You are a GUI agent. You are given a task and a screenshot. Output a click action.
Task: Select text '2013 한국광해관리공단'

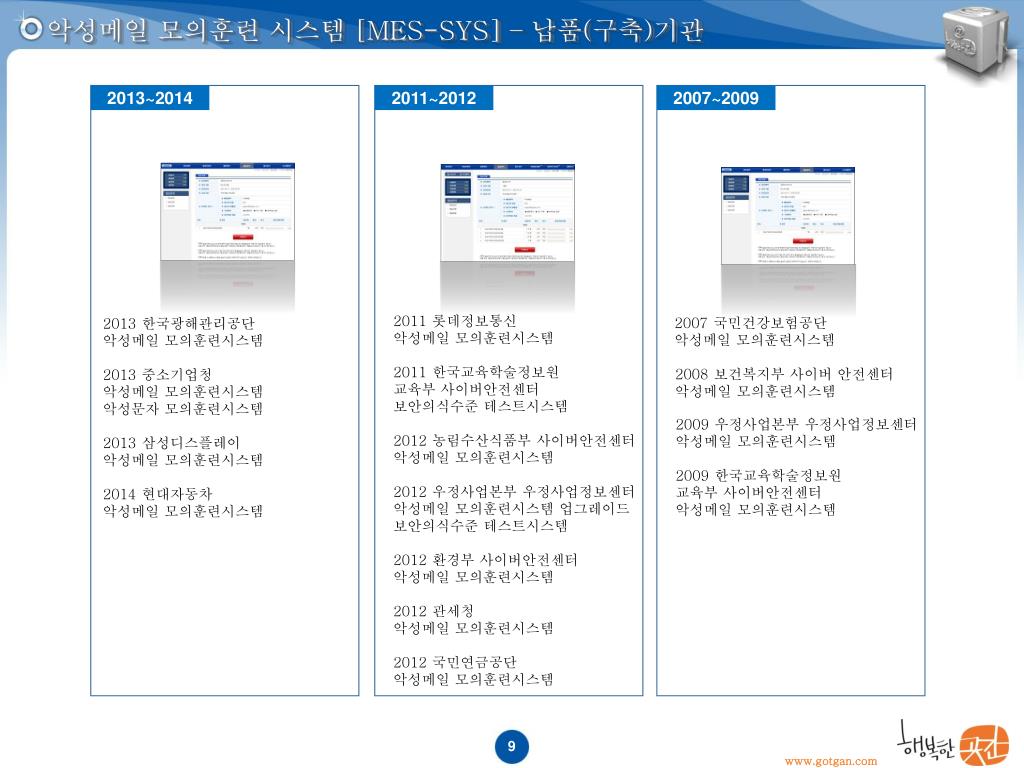click(x=178, y=323)
